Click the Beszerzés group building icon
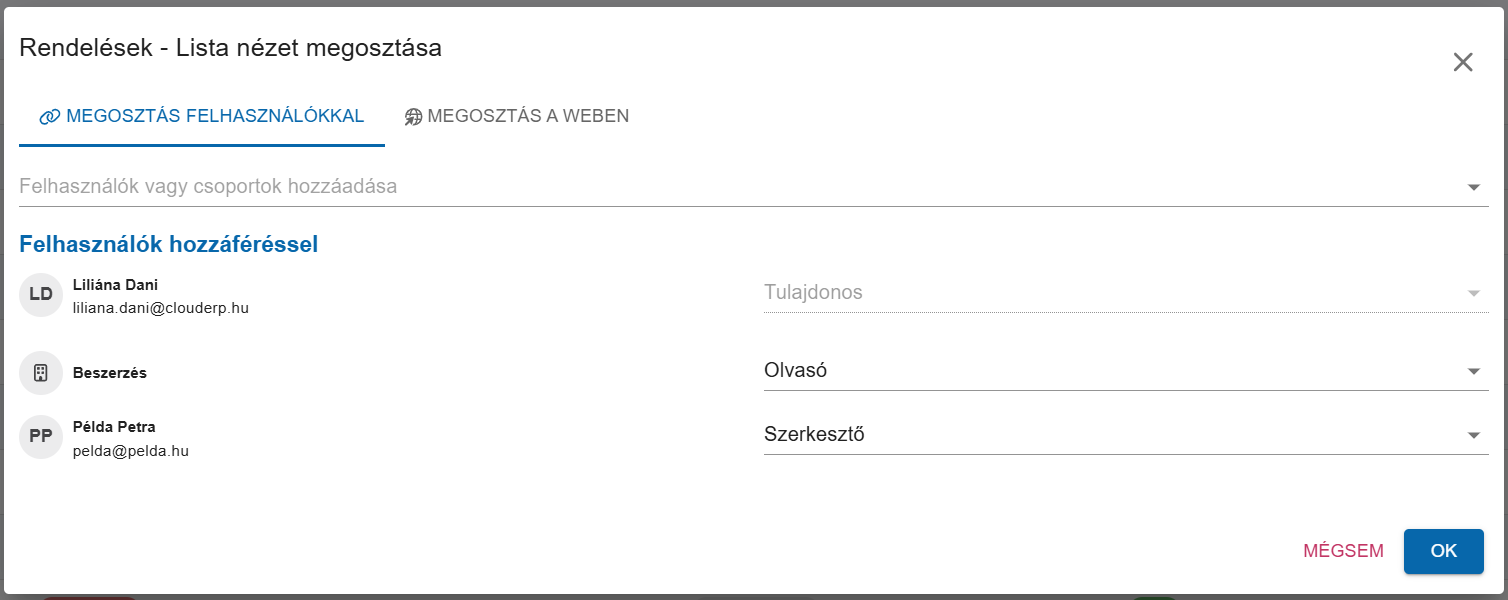 (x=41, y=373)
